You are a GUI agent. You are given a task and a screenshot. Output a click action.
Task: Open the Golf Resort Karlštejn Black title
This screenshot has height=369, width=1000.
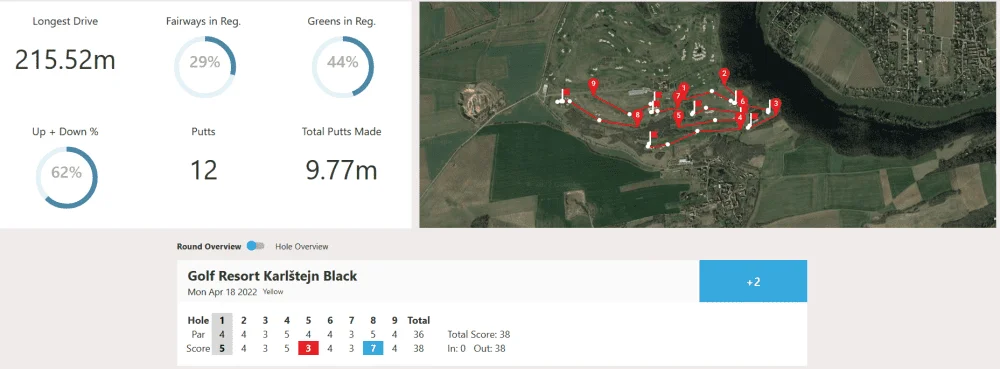[x=272, y=276]
